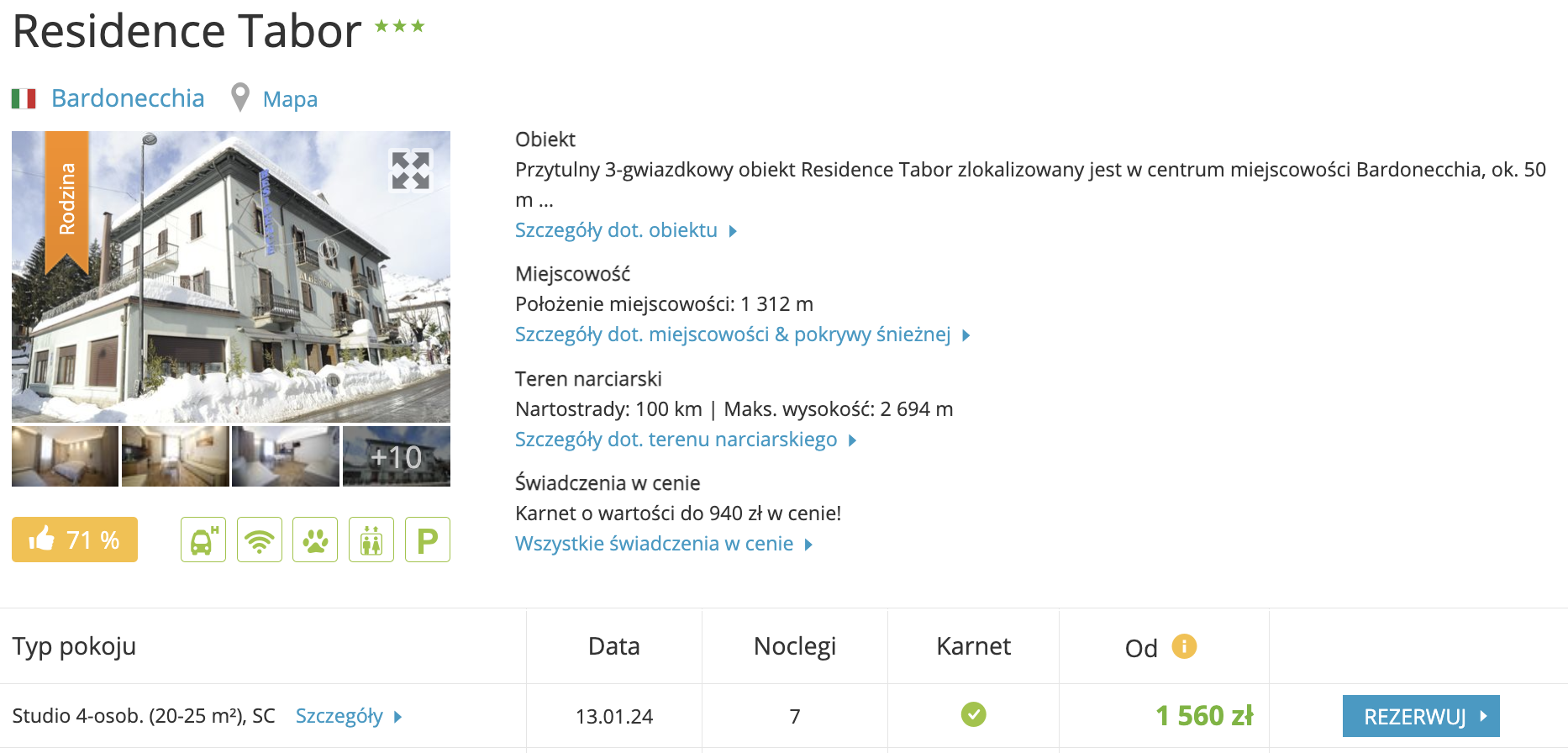Open the second room thumbnail with wooden floor
Image resolution: width=1568 pixels, height=753 pixels.
[175, 456]
